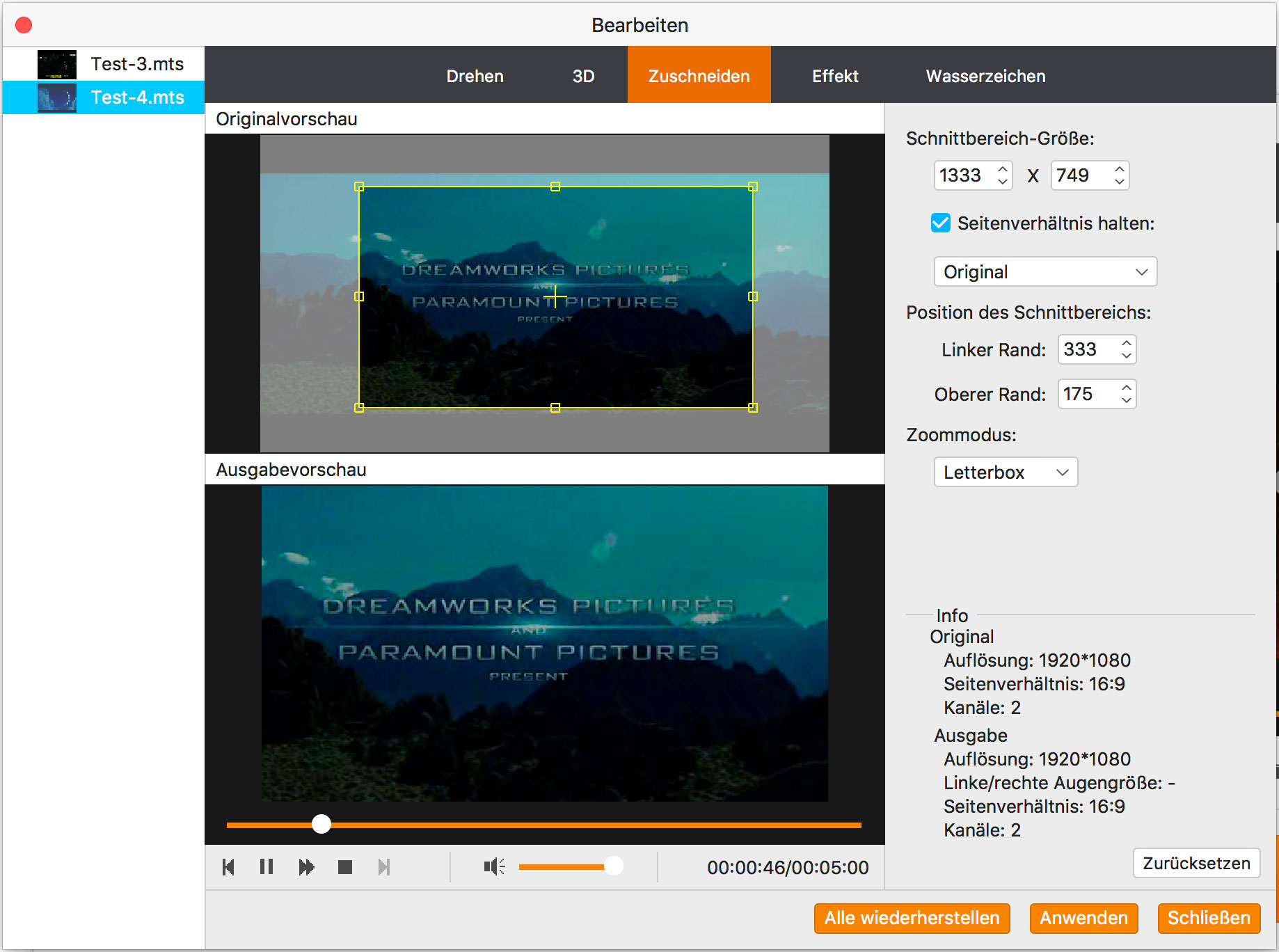The width and height of the screenshot is (1279, 952).
Task: Increase Linker Rand value with up arrow
Action: tap(1127, 343)
